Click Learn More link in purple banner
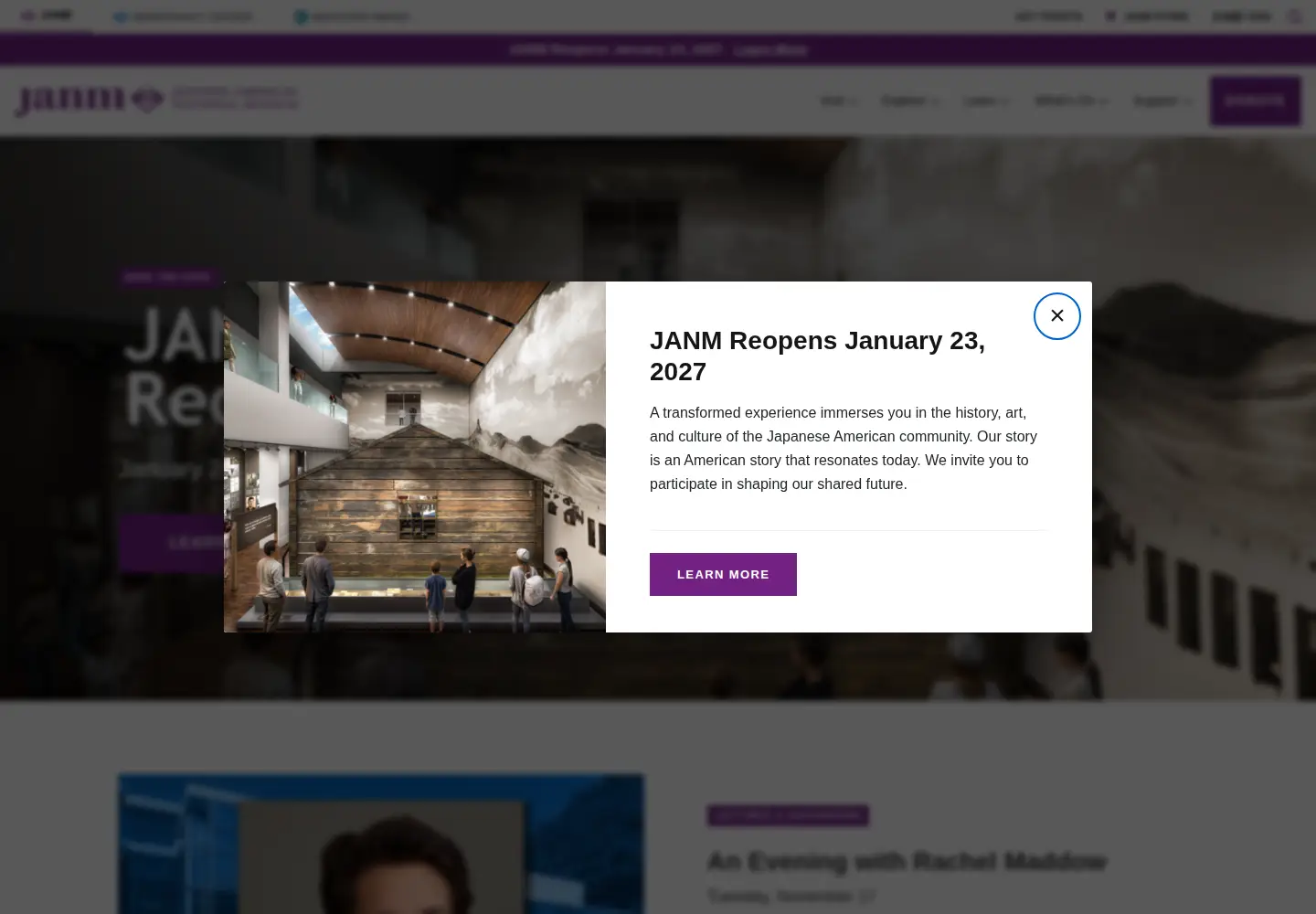This screenshot has width=1316, height=914. point(770,49)
